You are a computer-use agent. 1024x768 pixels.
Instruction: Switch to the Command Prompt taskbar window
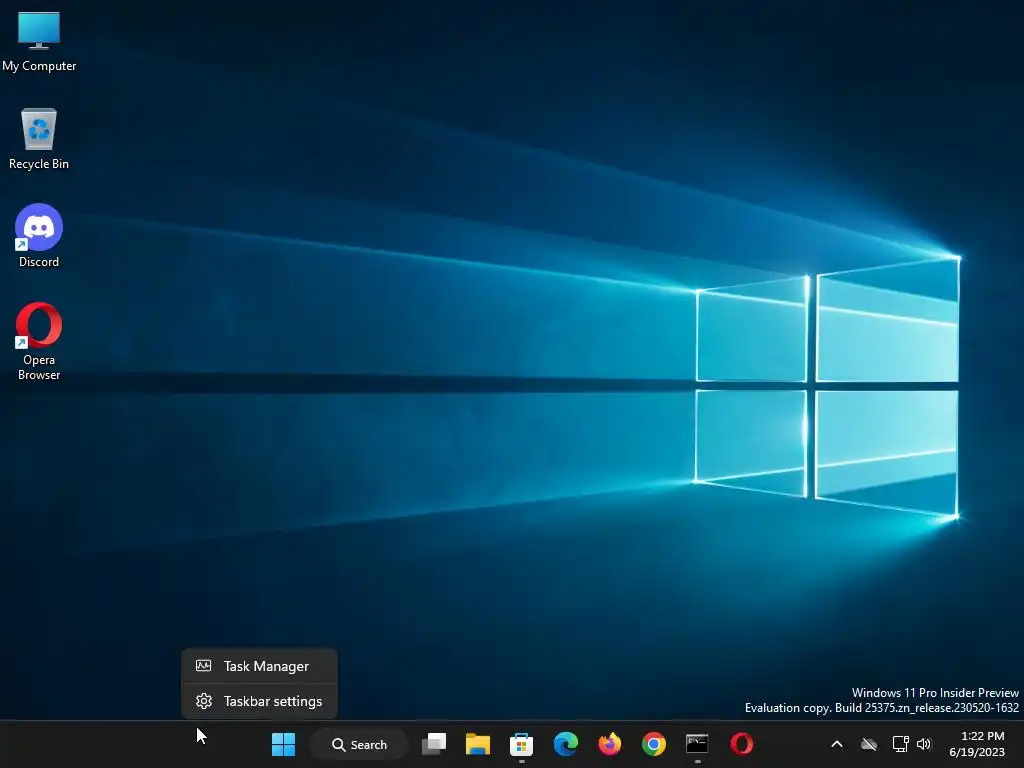(697, 744)
